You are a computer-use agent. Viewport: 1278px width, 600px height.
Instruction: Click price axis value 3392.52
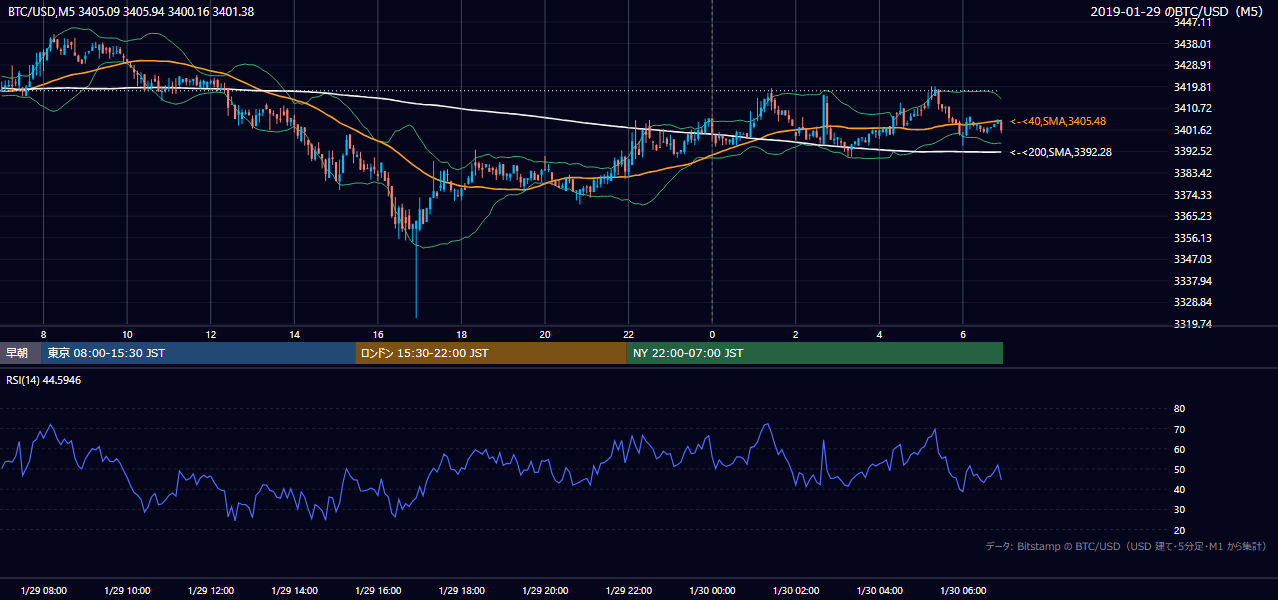[1192, 151]
